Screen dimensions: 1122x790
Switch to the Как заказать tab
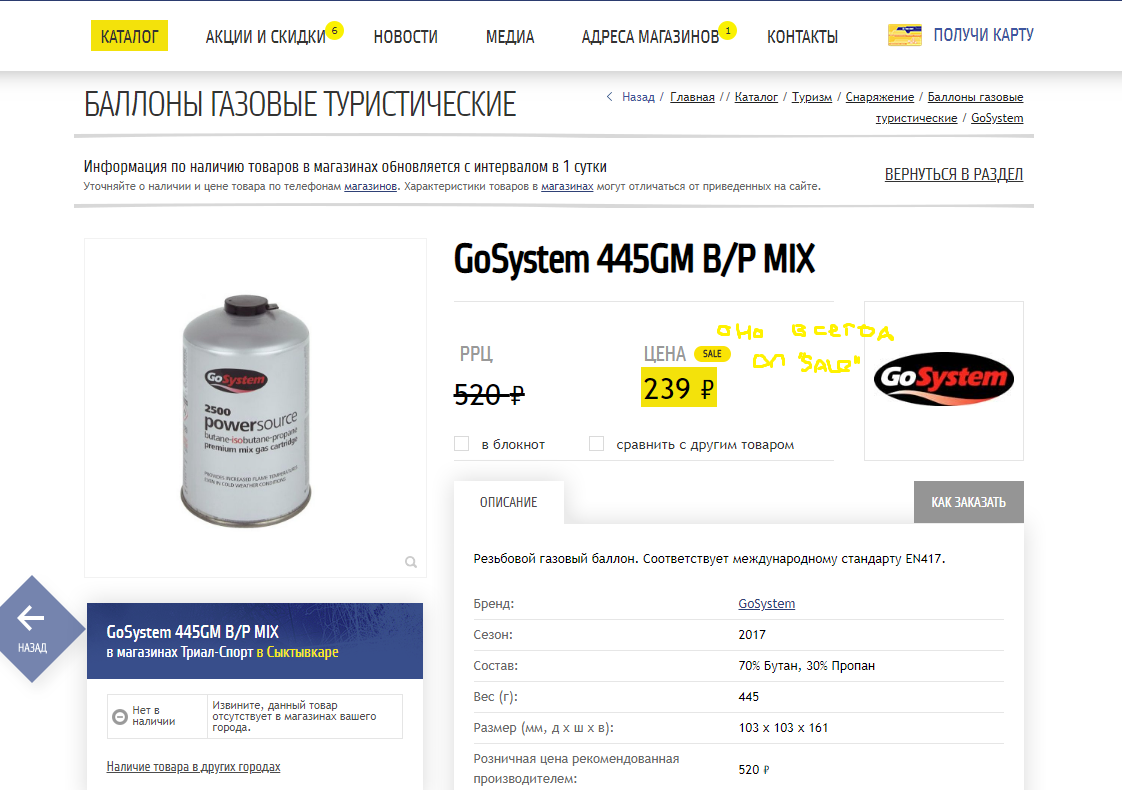click(969, 502)
